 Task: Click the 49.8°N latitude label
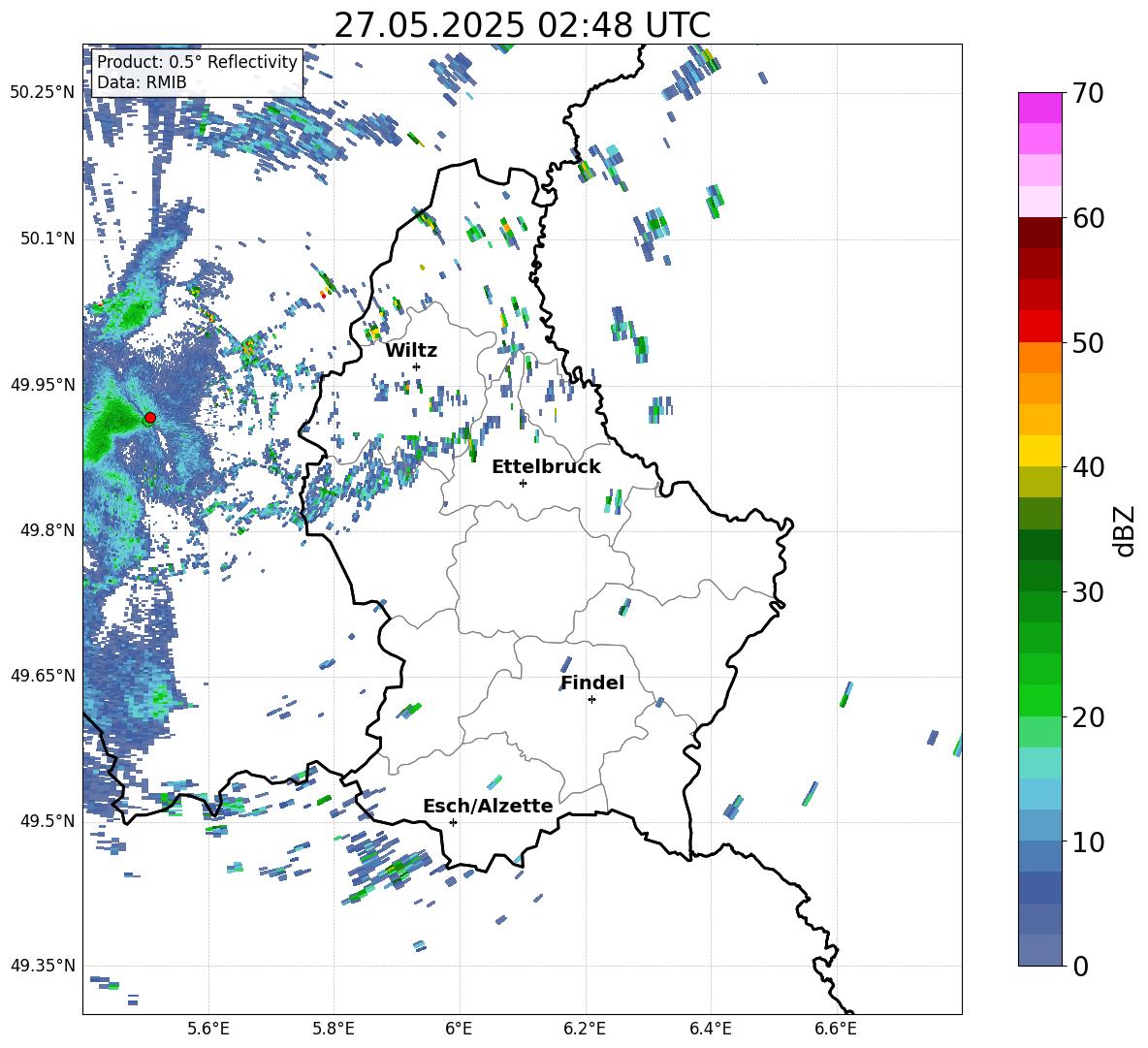[48, 530]
